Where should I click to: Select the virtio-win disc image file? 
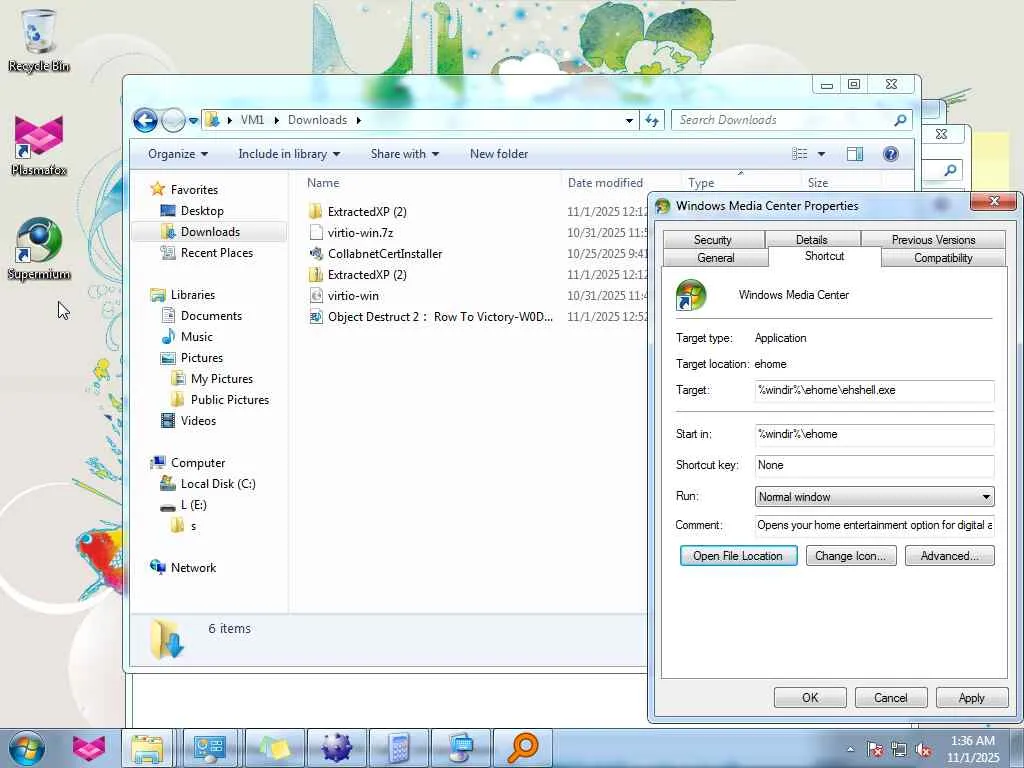coord(353,296)
